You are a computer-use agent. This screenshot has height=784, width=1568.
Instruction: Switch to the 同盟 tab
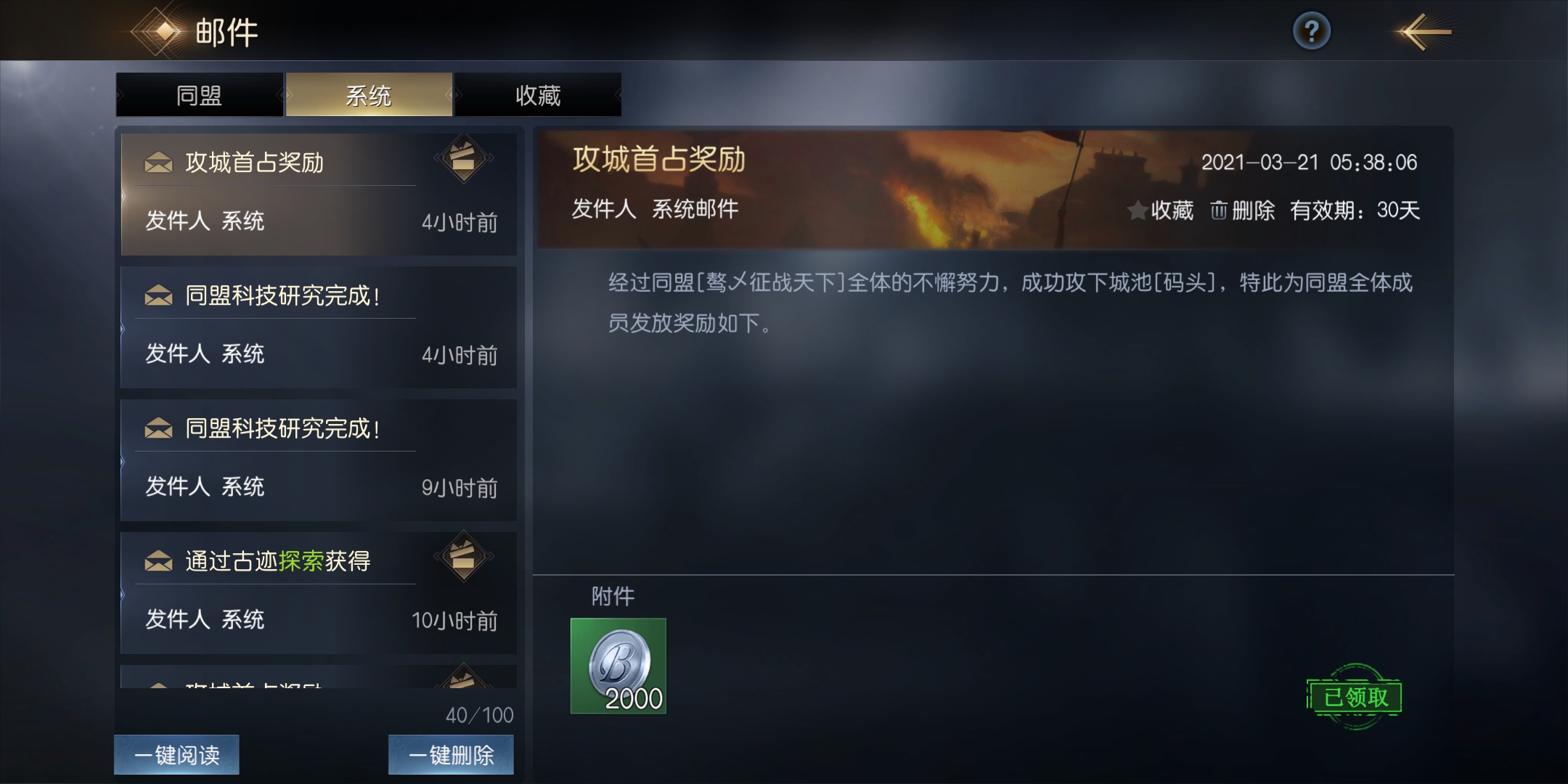[199, 94]
